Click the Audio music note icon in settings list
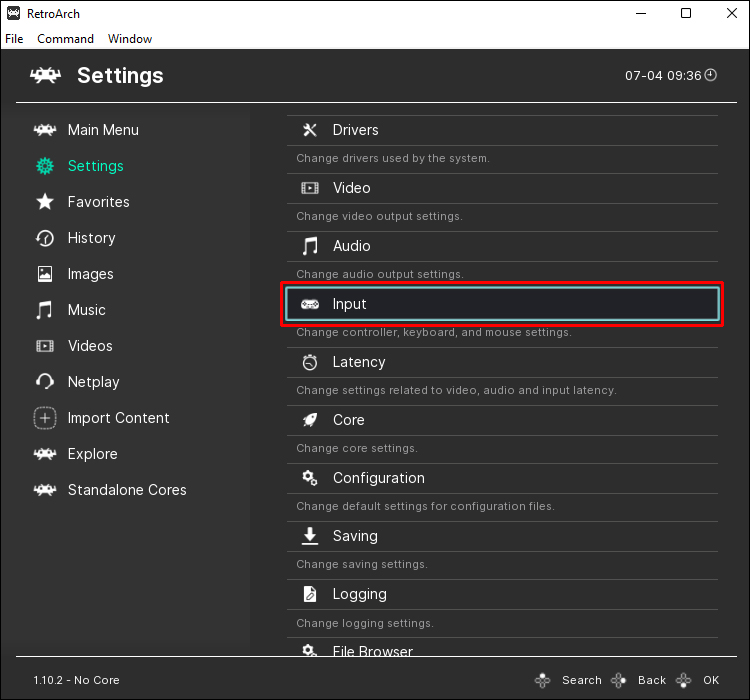Screen dimensions: 750x700 point(310,246)
